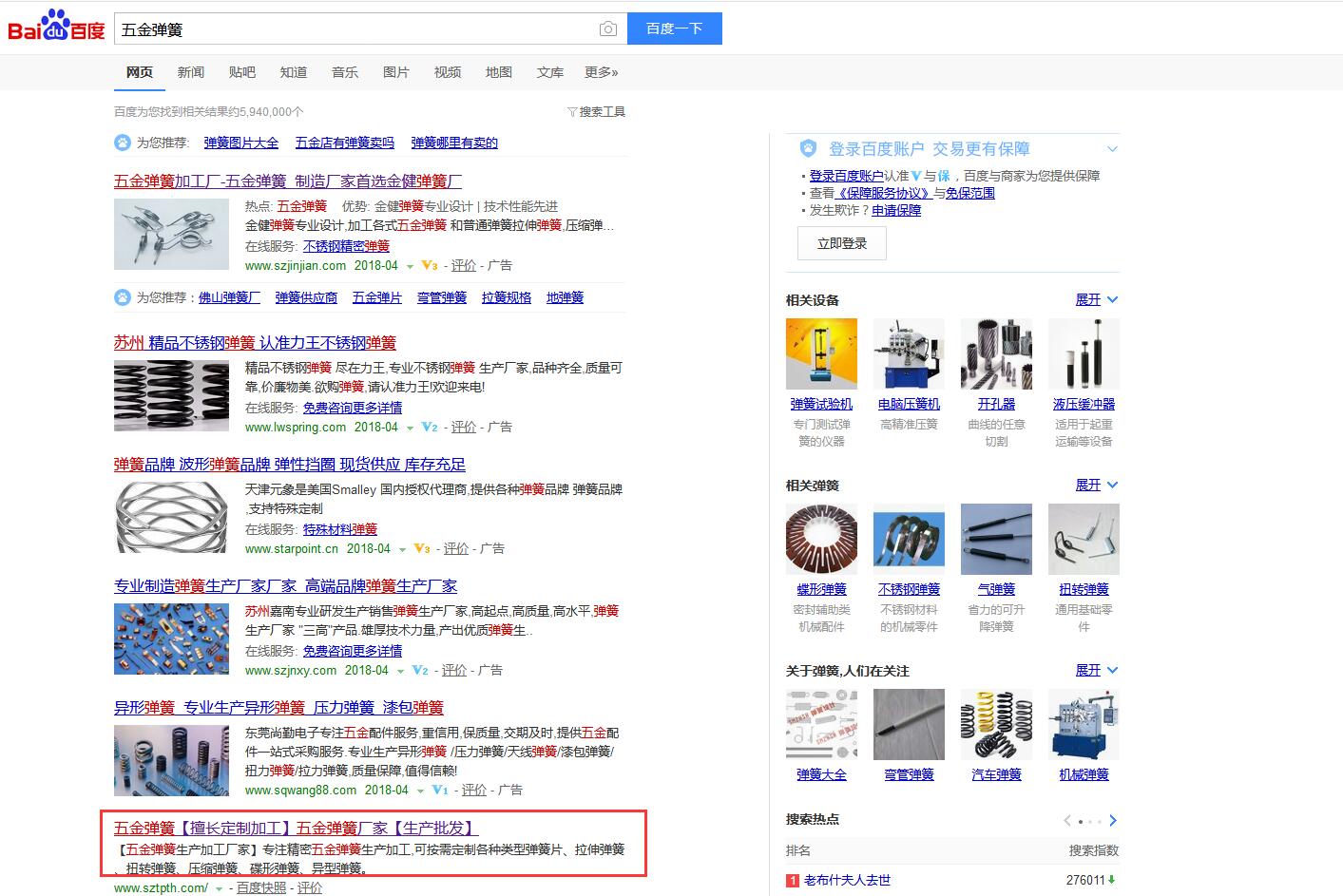Open dropdown arrow beside www.sztpth.com
The height and width of the screenshot is (896, 1343).
point(220,888)
